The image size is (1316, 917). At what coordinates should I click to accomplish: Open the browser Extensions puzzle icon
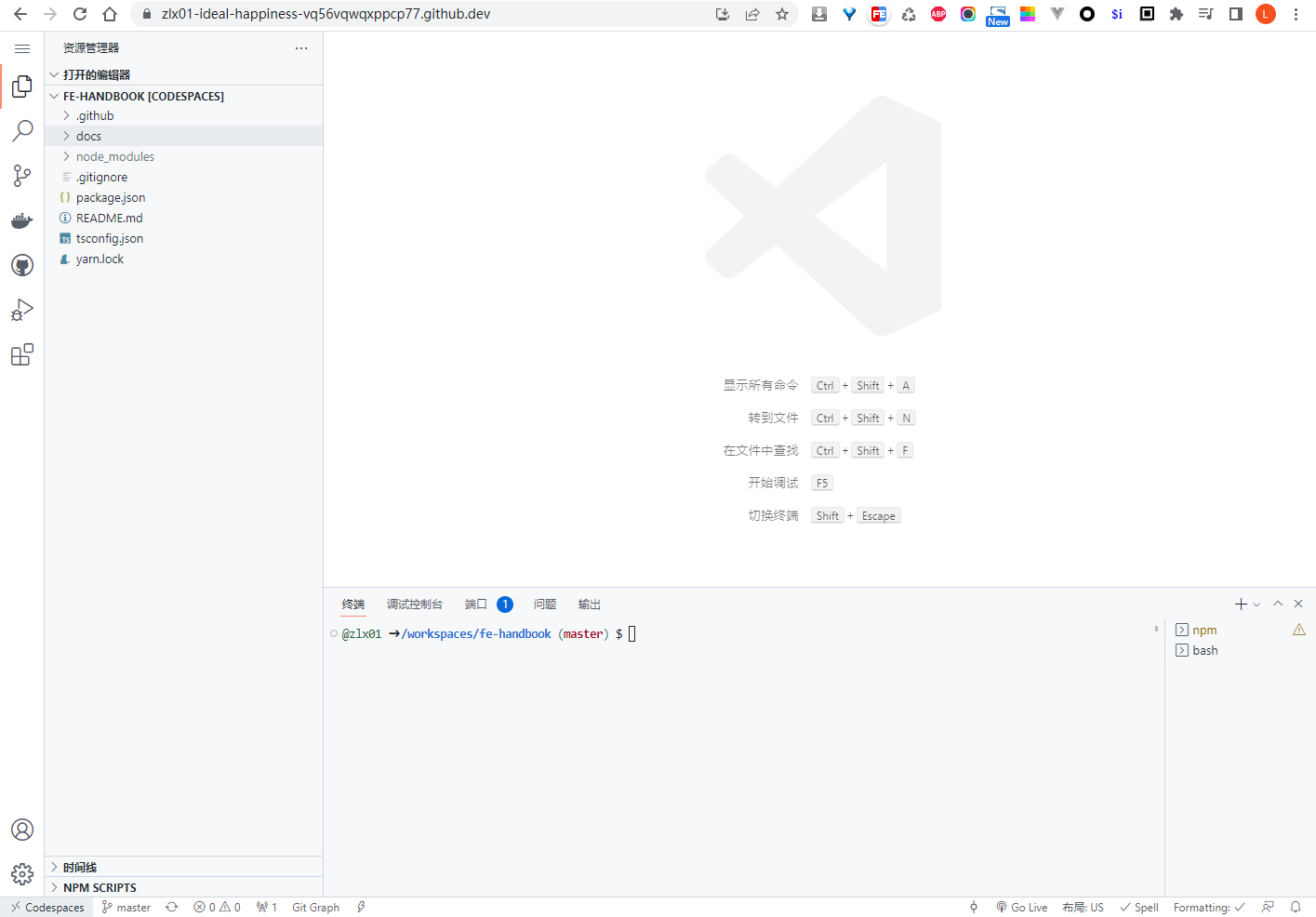click(1176, 14)
